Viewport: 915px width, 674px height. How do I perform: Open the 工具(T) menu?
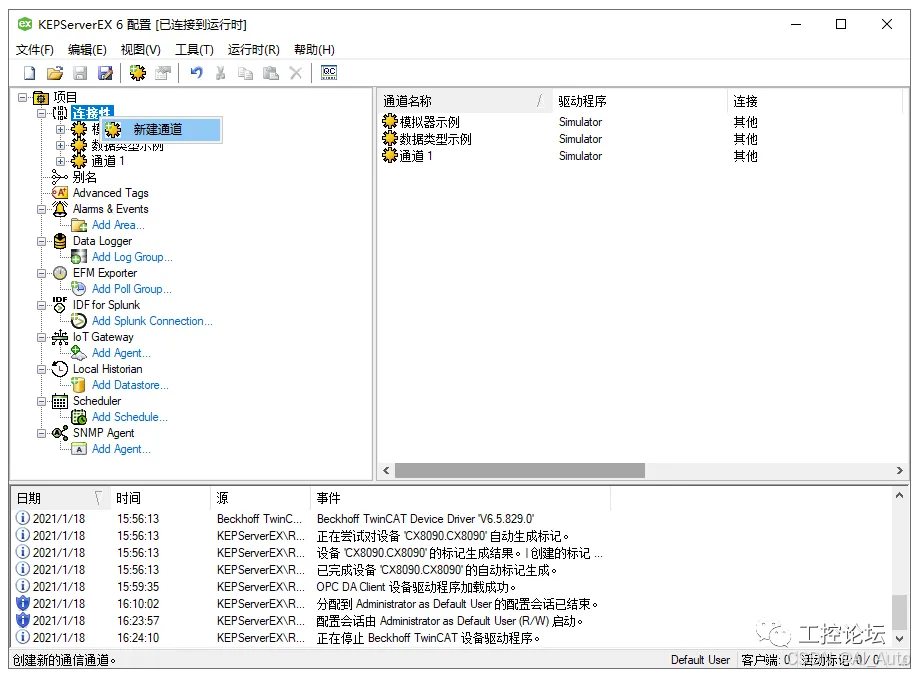194,50
